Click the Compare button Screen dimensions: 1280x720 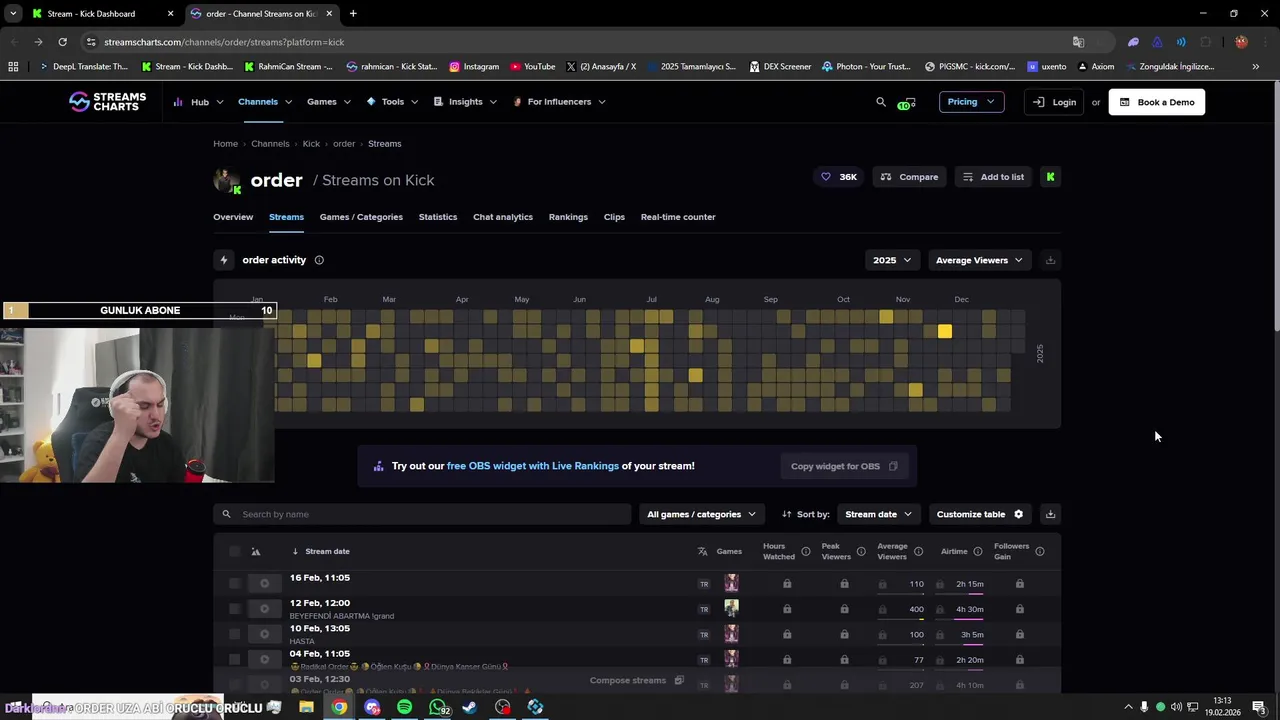[909, 177]
